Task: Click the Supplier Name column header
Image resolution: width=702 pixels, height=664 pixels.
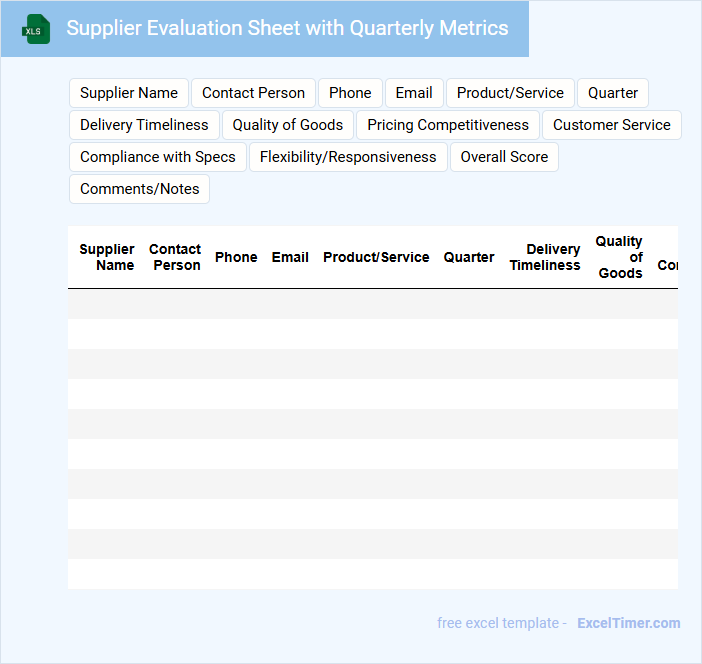Action: pyautogui.click(x=107, y=257)
